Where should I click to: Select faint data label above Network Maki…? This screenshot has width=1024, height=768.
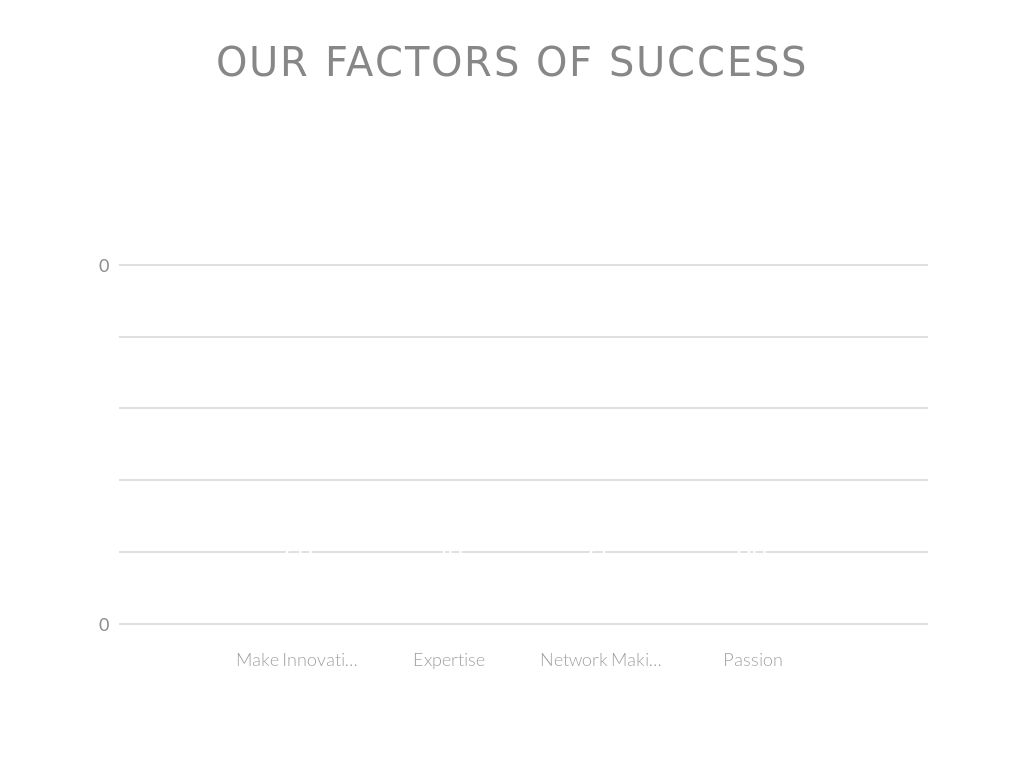[597, 549]
